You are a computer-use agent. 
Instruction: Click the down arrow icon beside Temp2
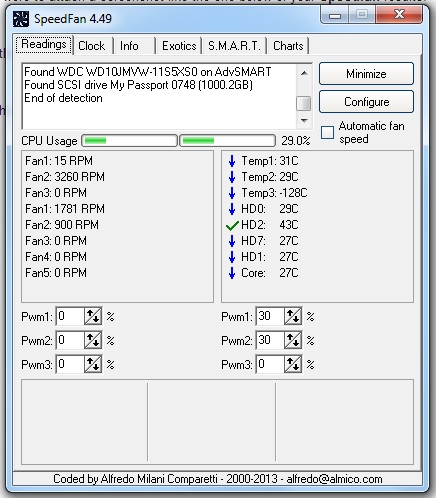(232, 177)
